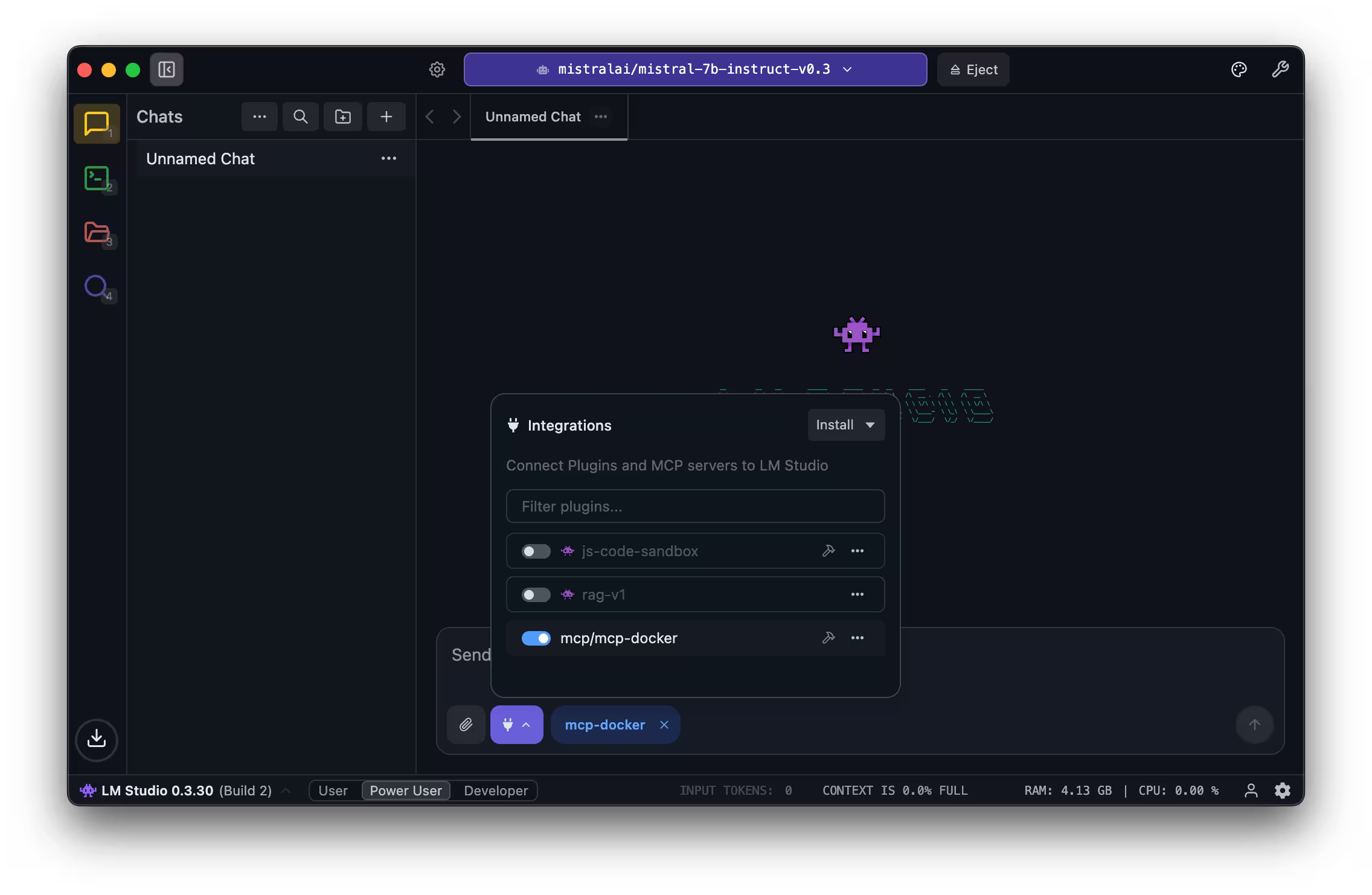1372x895 pixels.
Task: Click the wrench settings icon top right
Action: (1280, 69)
